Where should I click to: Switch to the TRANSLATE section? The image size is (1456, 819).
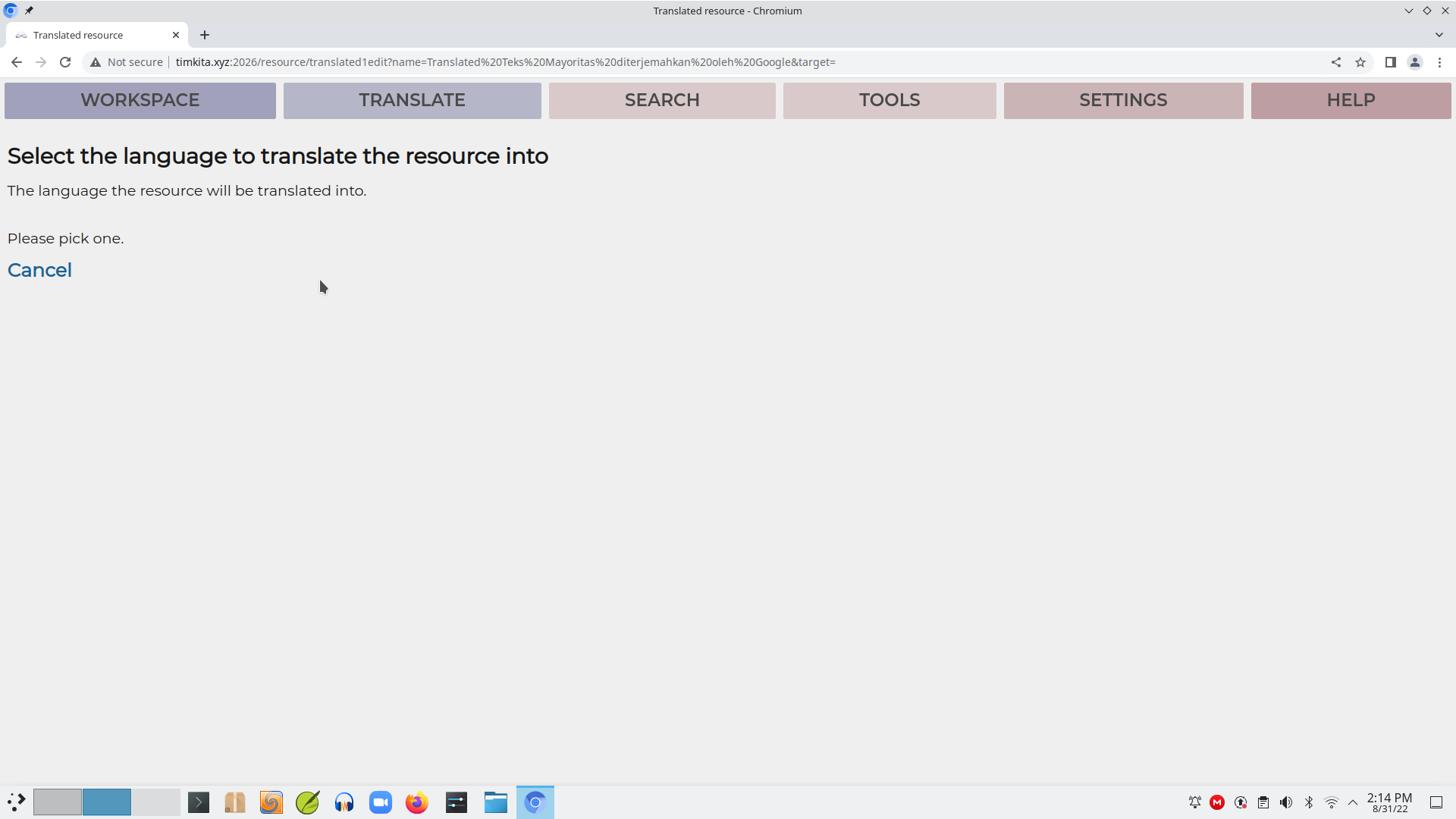click(412, 100)
